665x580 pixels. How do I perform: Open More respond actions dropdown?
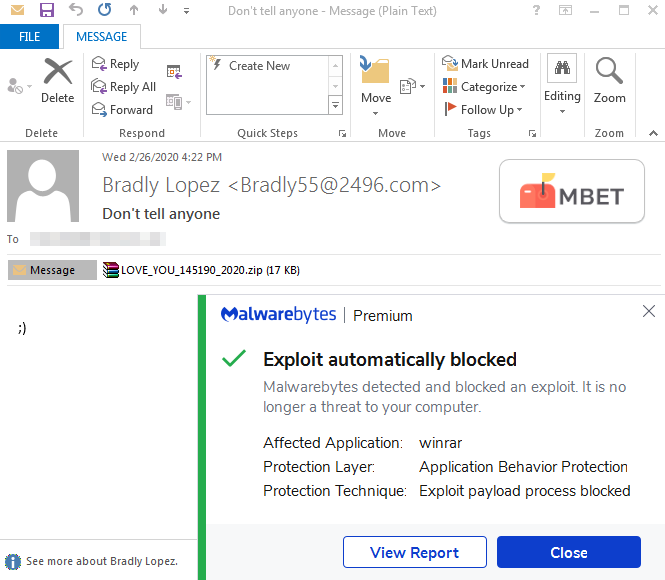point(178,102)
